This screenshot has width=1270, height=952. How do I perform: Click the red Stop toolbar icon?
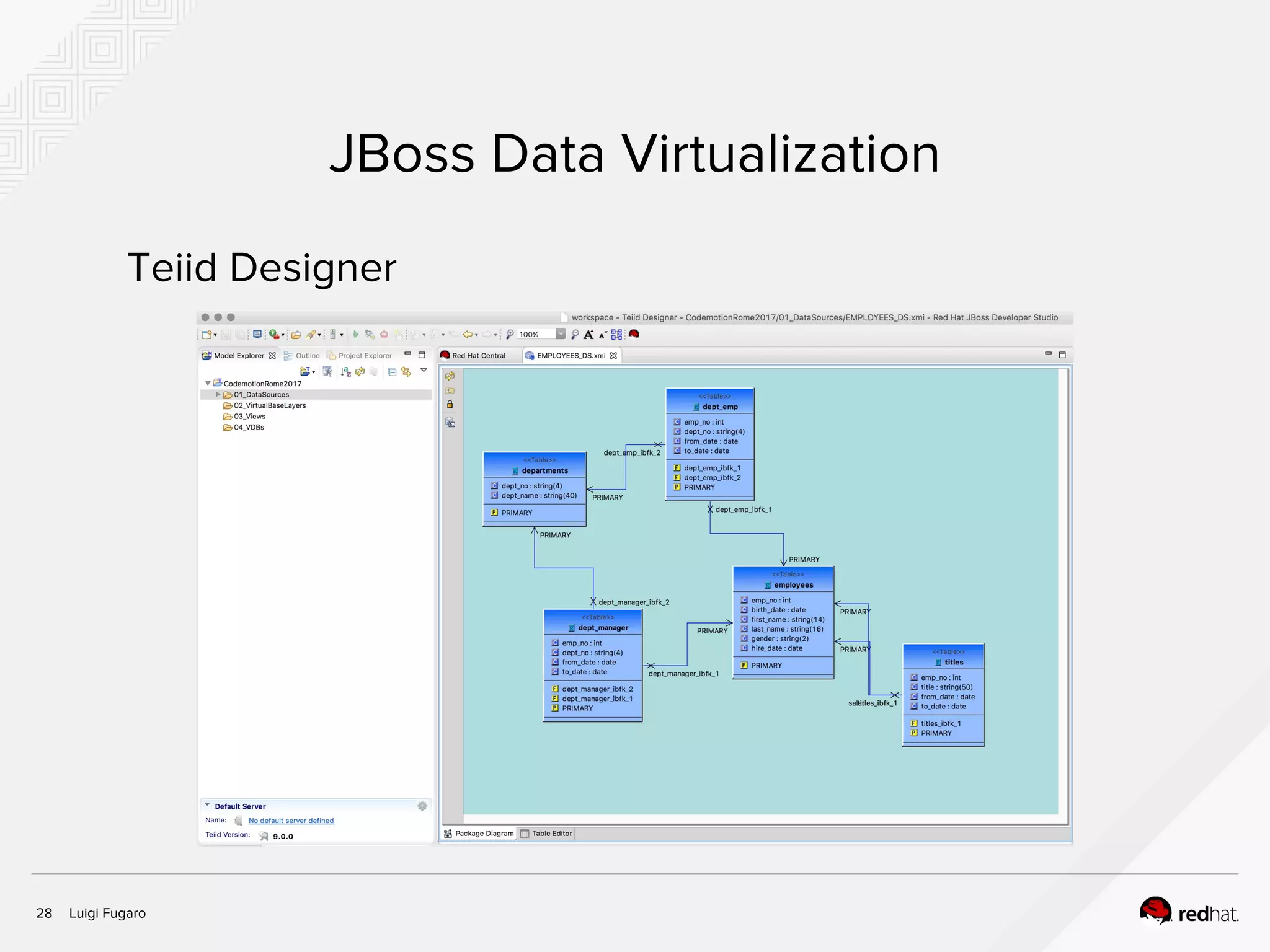point(384,335)
